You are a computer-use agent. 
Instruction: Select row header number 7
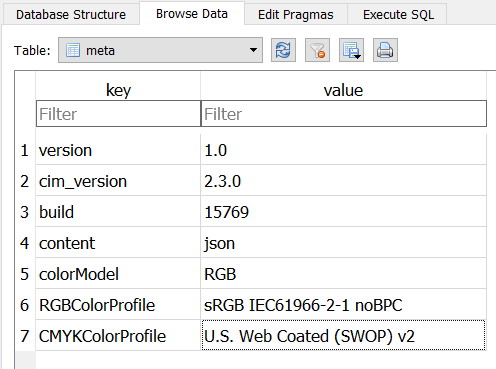click(x=25, y=335)
